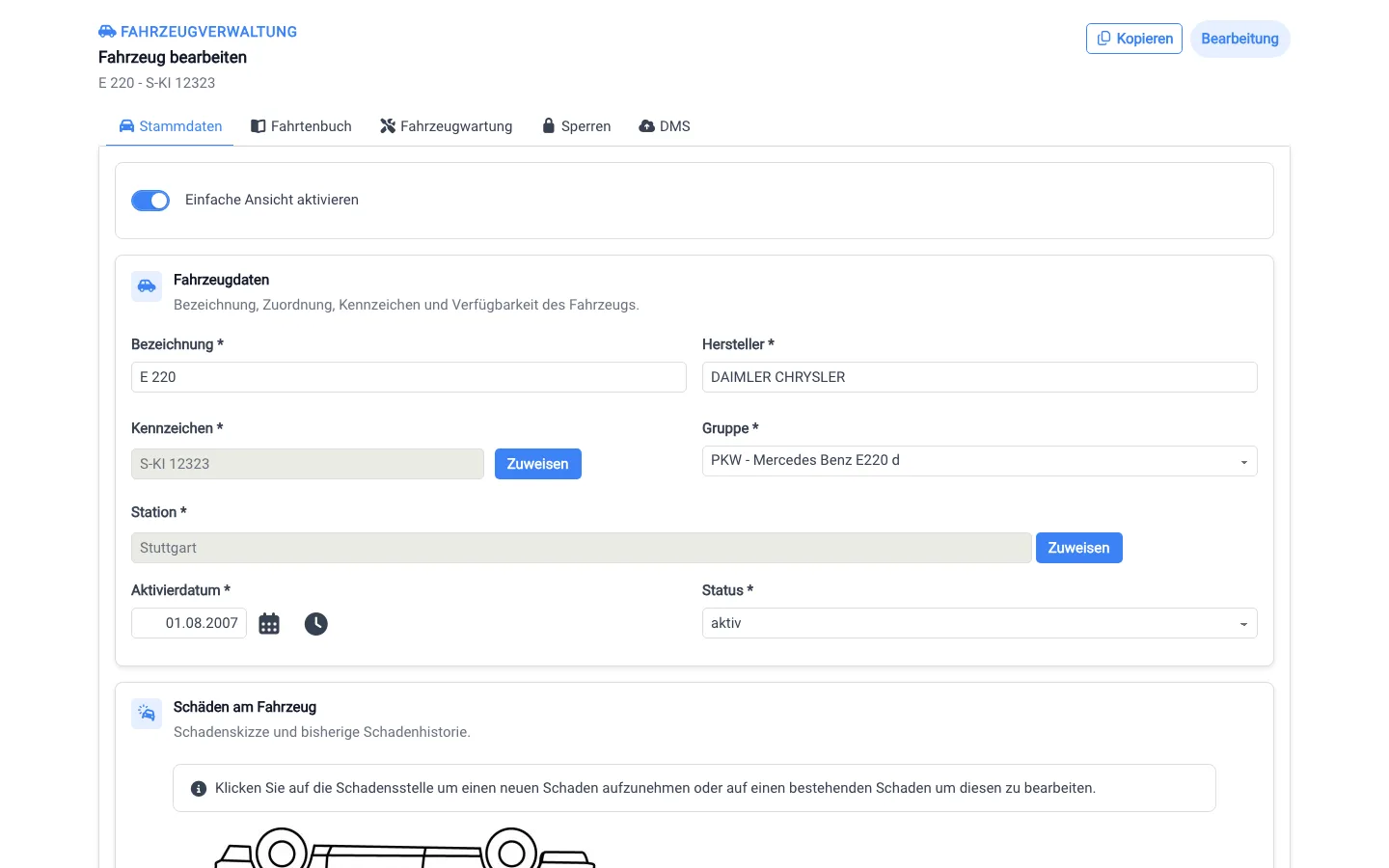
Task: Click the Fahrzeugdaten section car icon
Action: [x=147, y=286]
